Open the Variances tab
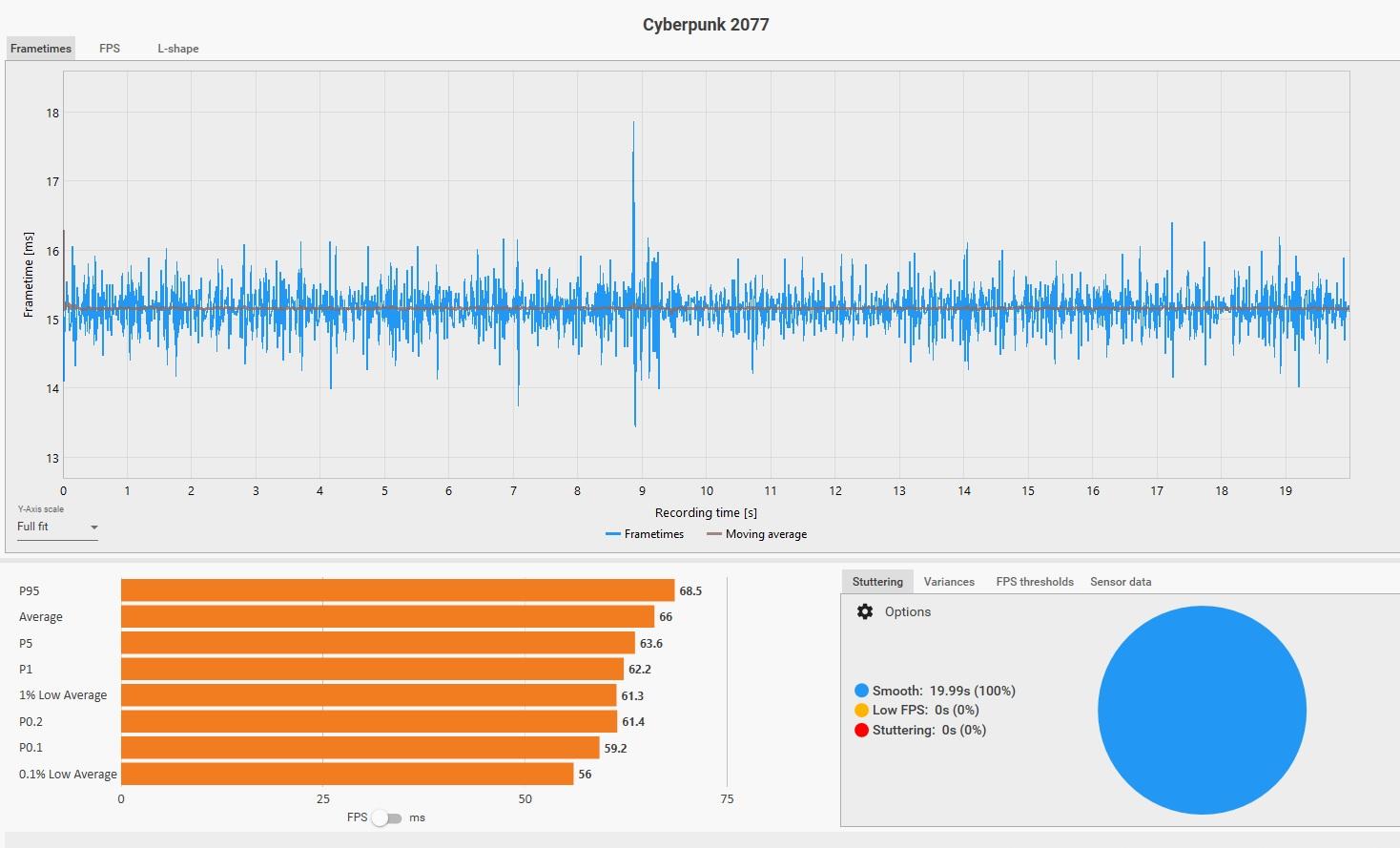The image size is (1400, 848). pos(949,582)
